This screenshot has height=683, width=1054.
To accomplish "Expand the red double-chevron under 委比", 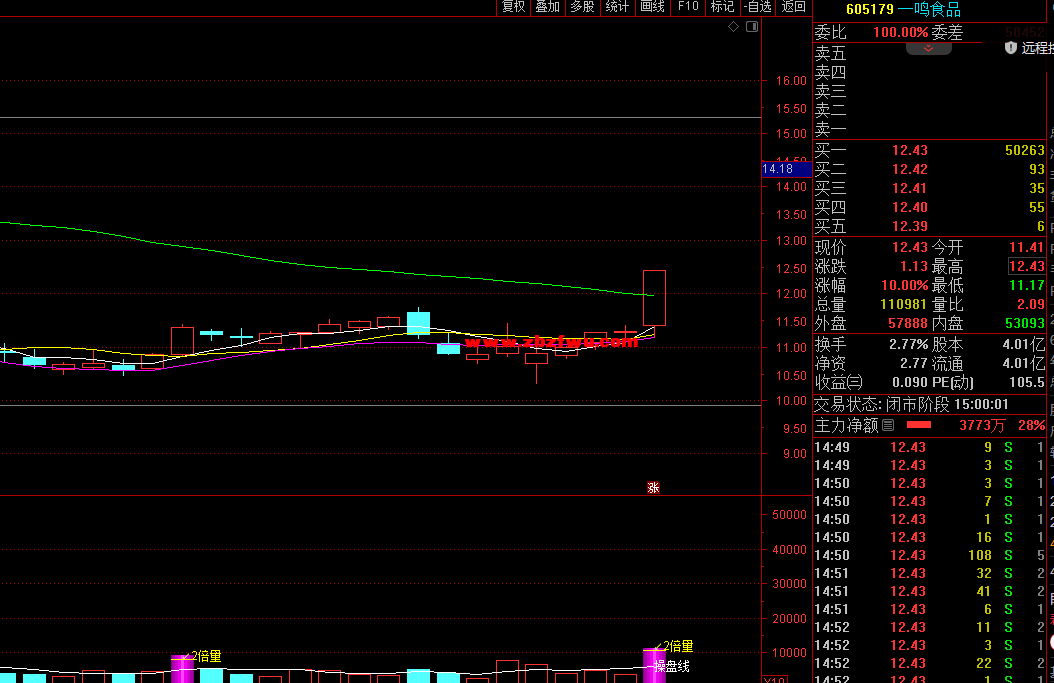I will pos(928,48).
